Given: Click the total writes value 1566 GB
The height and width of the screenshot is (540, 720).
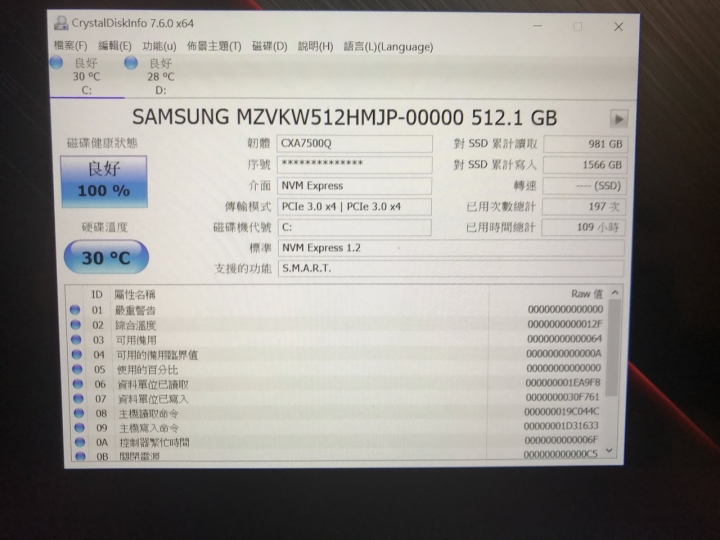Looking at the screenshot, I should click(x=585, y=165).
